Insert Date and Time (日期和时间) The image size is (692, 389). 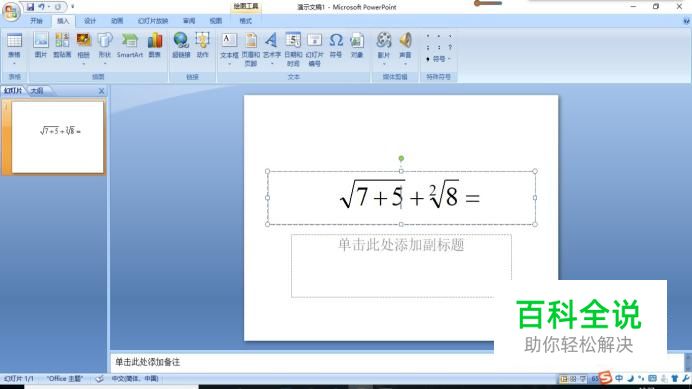(x=293, y=49)
